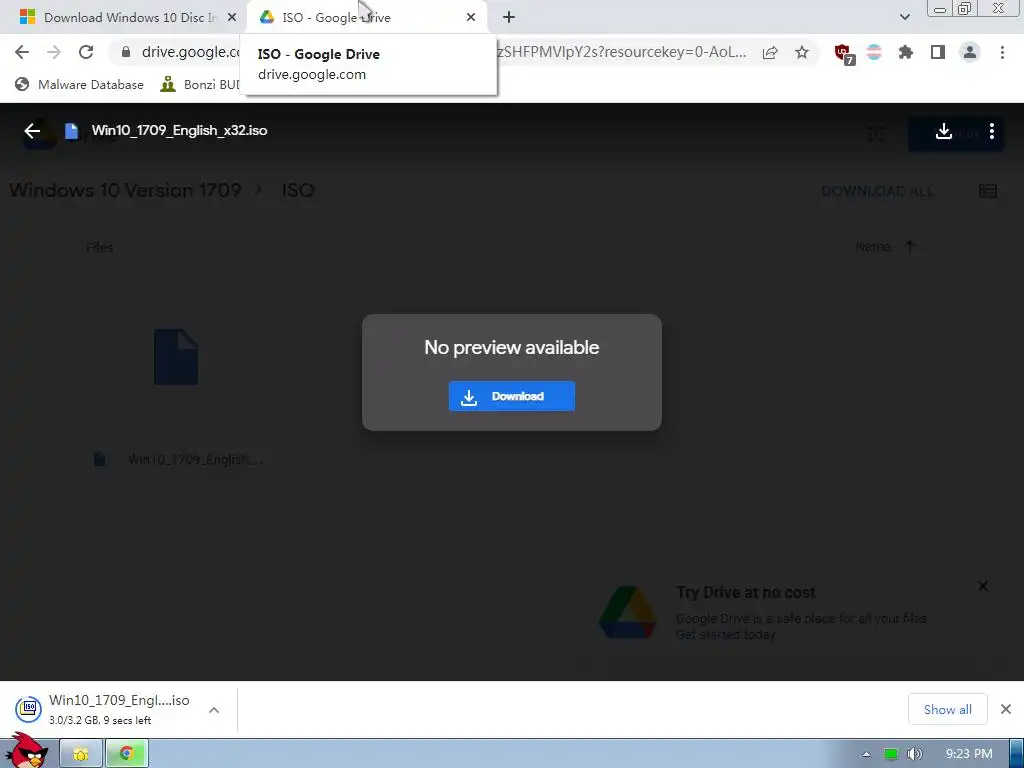Select the ISO - Google Drive tab
Screen dimensions: 1024x768
pyautogui.click(x=366, y=18)
